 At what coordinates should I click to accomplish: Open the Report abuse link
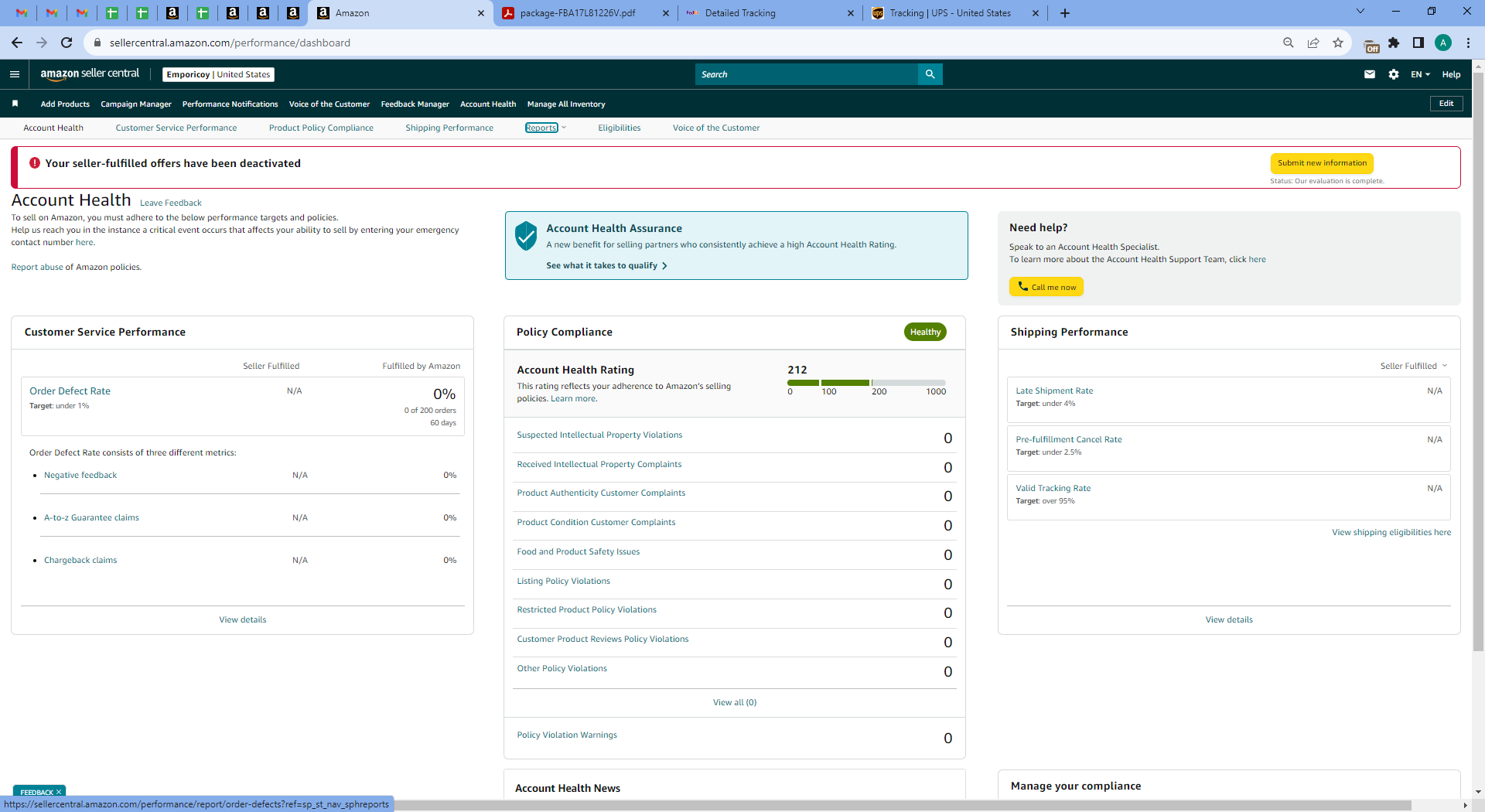click(37, 267)
